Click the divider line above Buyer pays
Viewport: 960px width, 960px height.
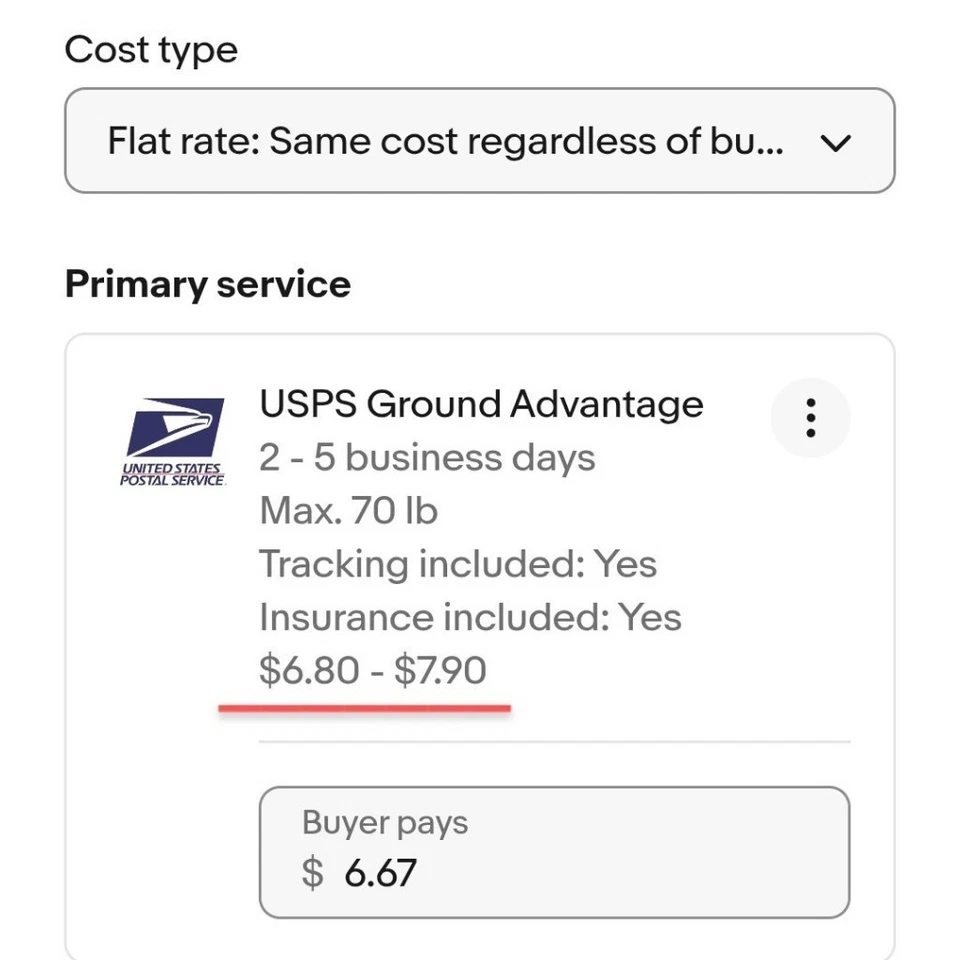(x=554, y=743)
